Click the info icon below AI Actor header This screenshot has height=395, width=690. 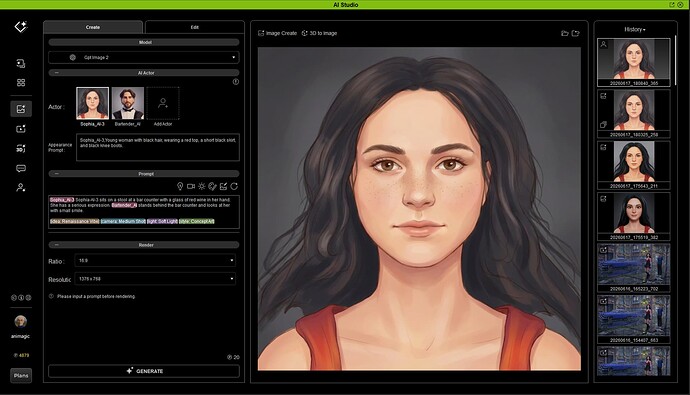[x=236, y=82]
